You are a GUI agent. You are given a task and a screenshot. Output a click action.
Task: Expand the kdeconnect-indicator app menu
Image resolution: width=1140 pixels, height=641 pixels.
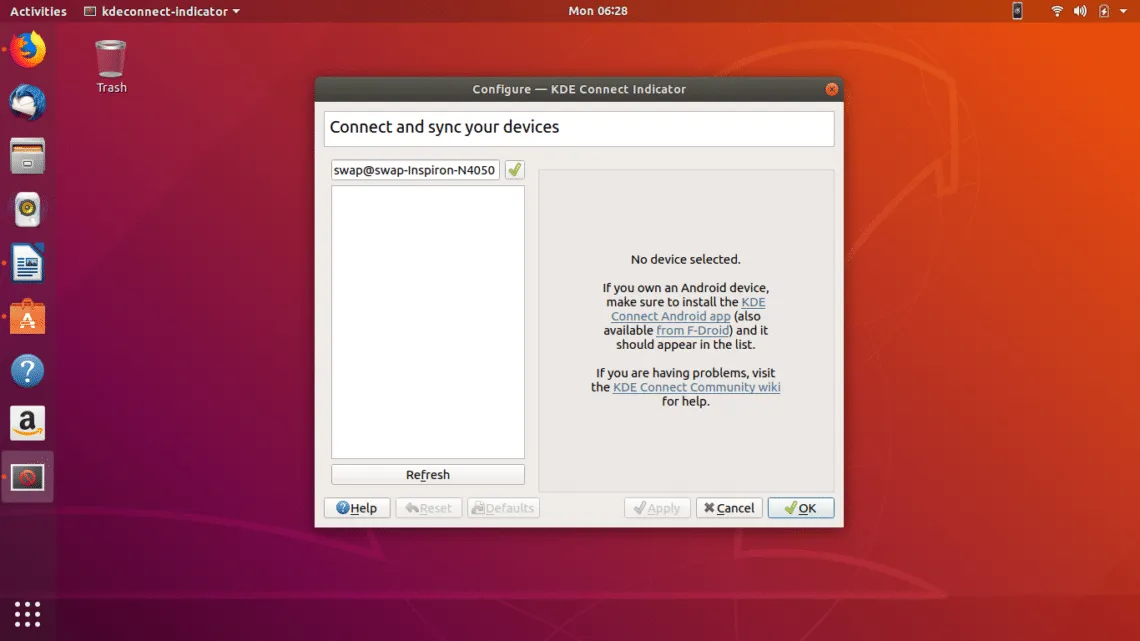[162, 11]
